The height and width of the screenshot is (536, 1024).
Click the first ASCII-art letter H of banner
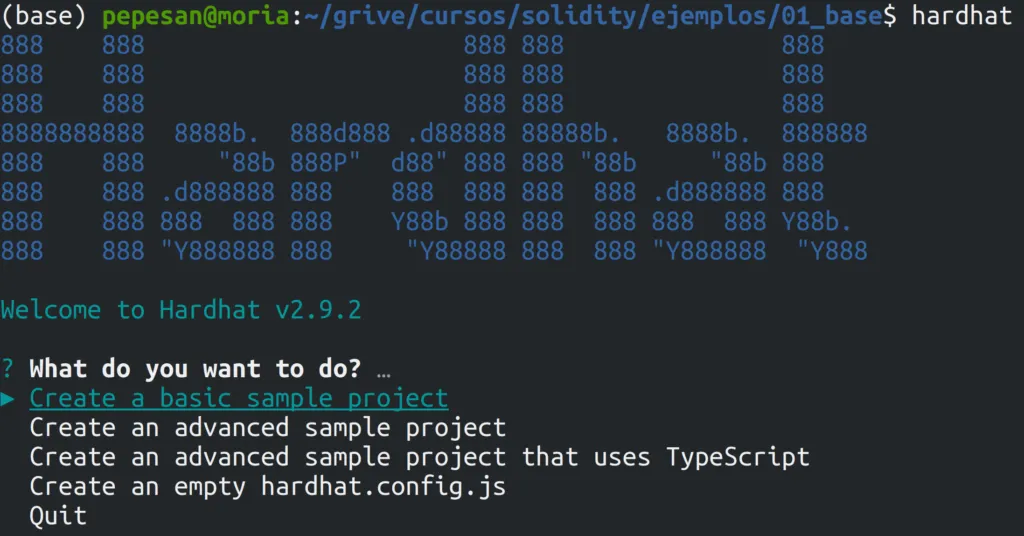(x=72, y=147)
